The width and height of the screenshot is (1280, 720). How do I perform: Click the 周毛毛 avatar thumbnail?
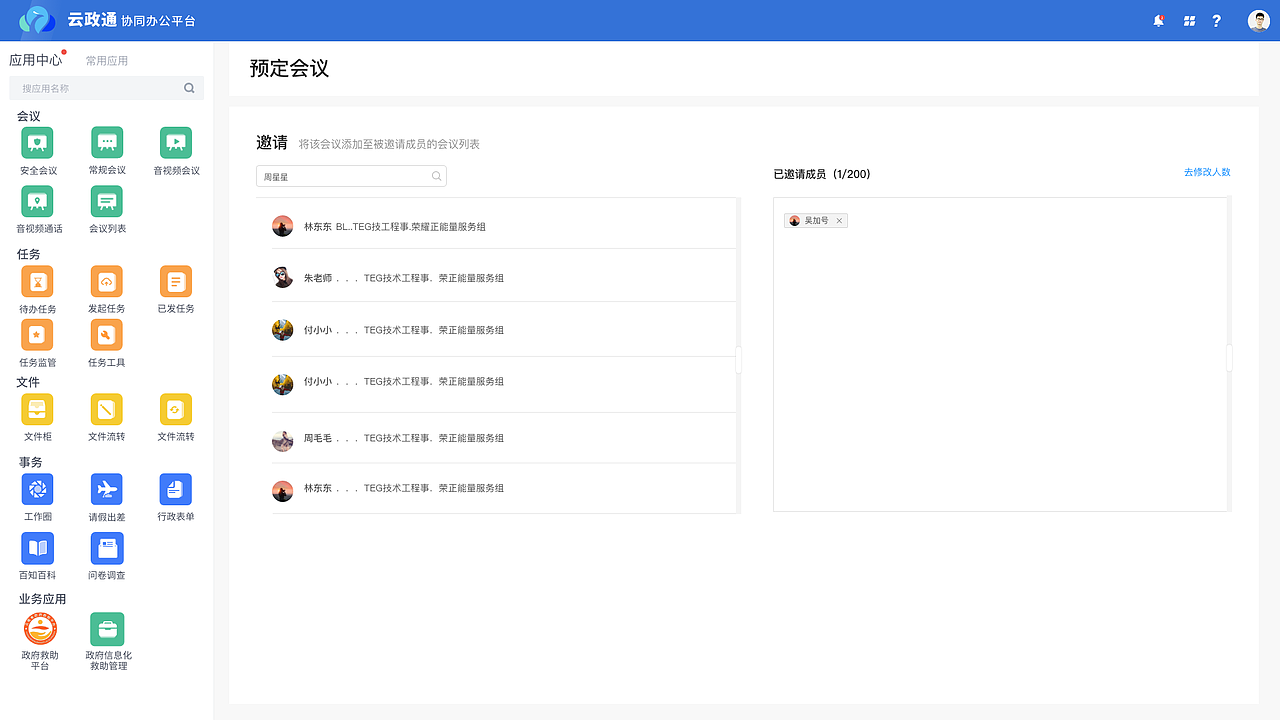tap(283, 441)
